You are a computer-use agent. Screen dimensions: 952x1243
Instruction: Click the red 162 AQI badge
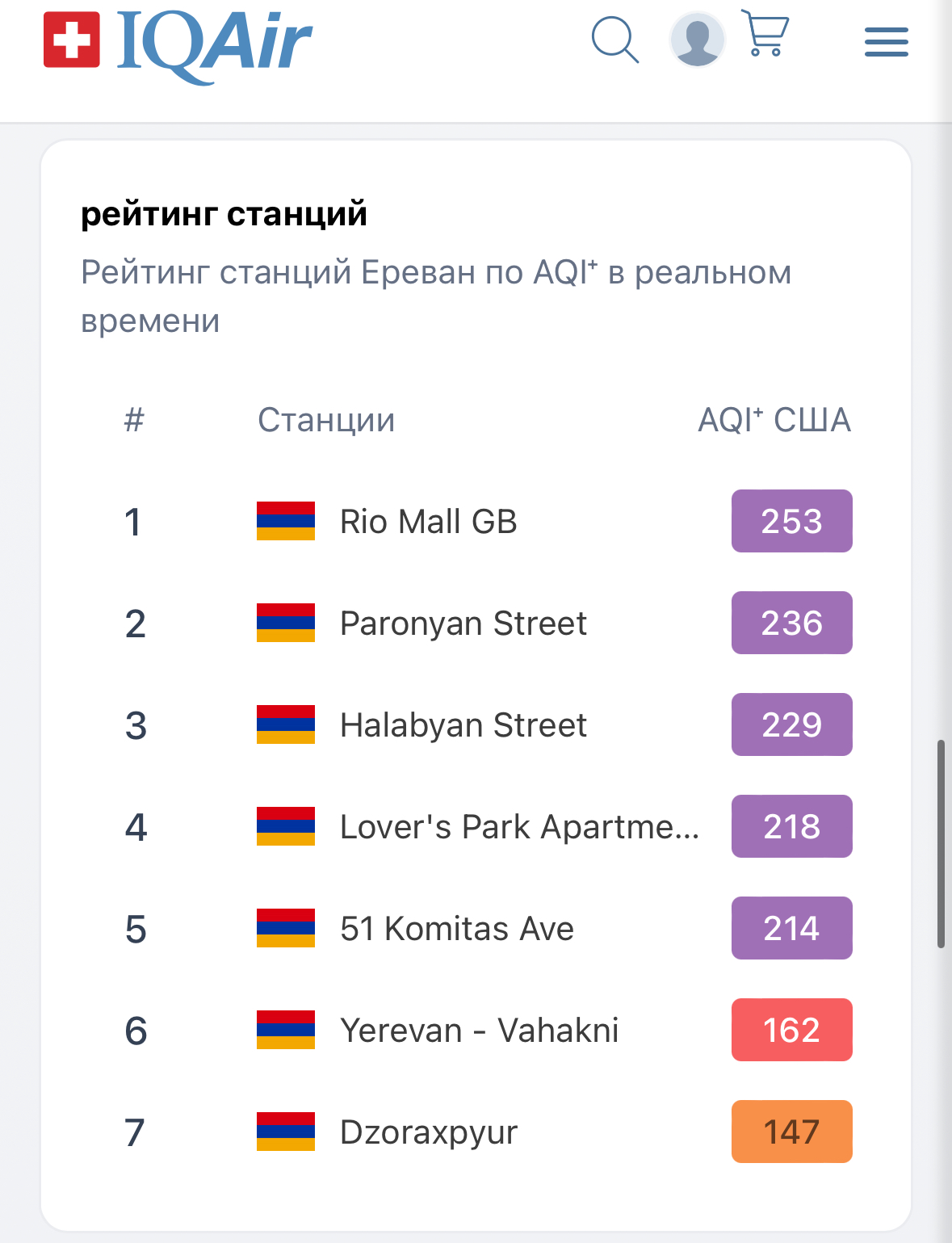(791, 1030)
